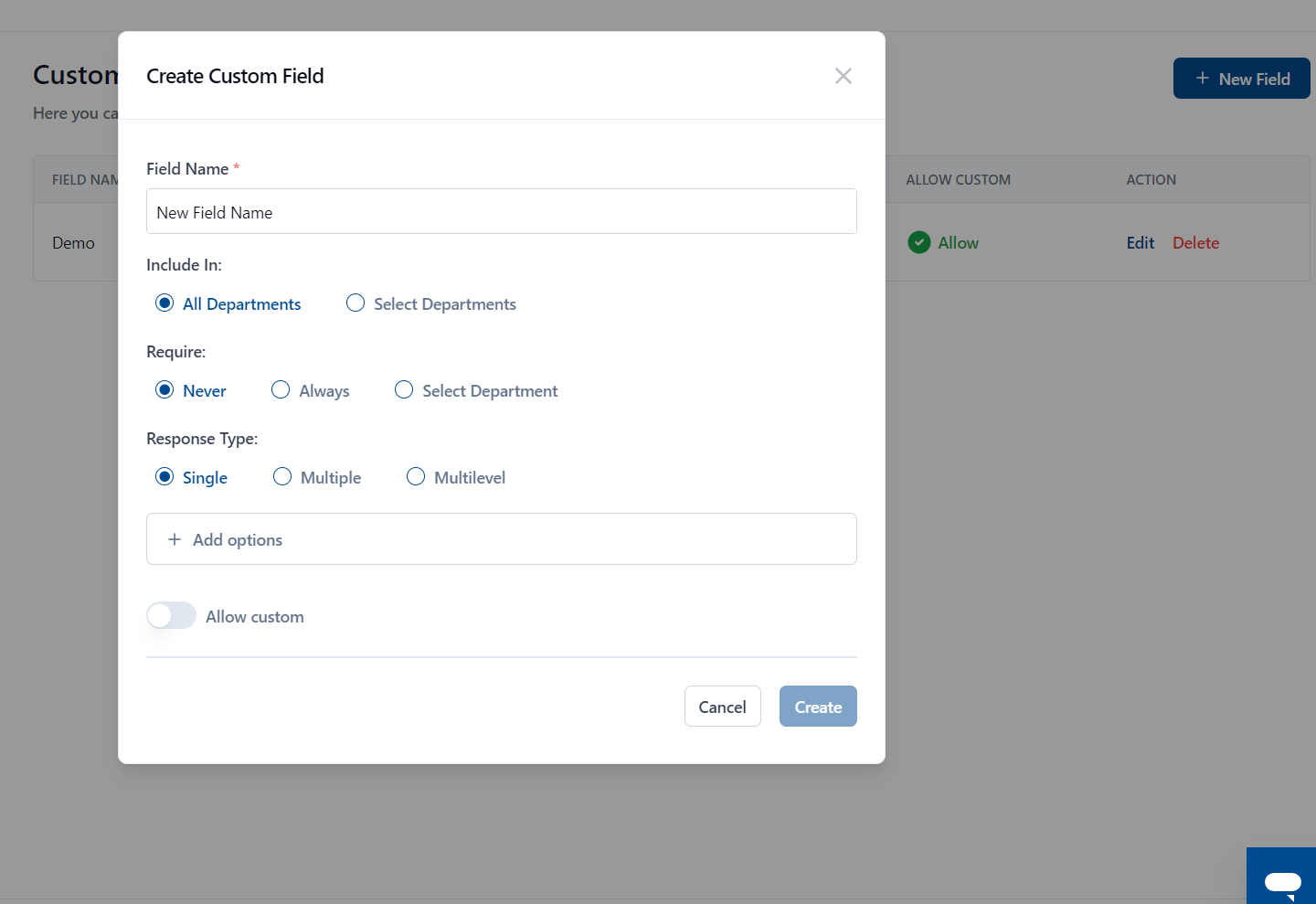Enable the Allow custom toggle
Viewport: 1316px width, 904px height.
click(x=172, y=615)
